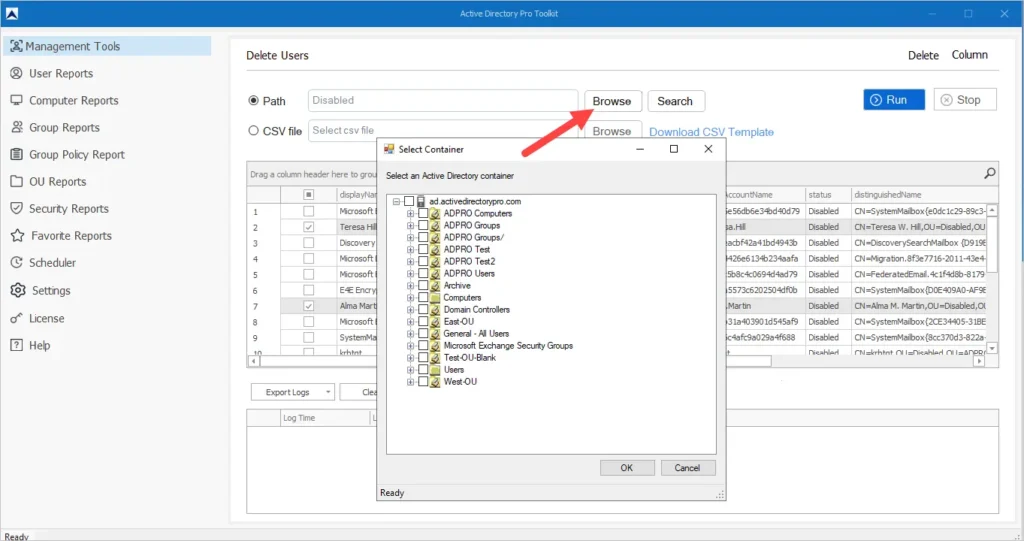Click the Scheduler clock icon

click(17, 263)
